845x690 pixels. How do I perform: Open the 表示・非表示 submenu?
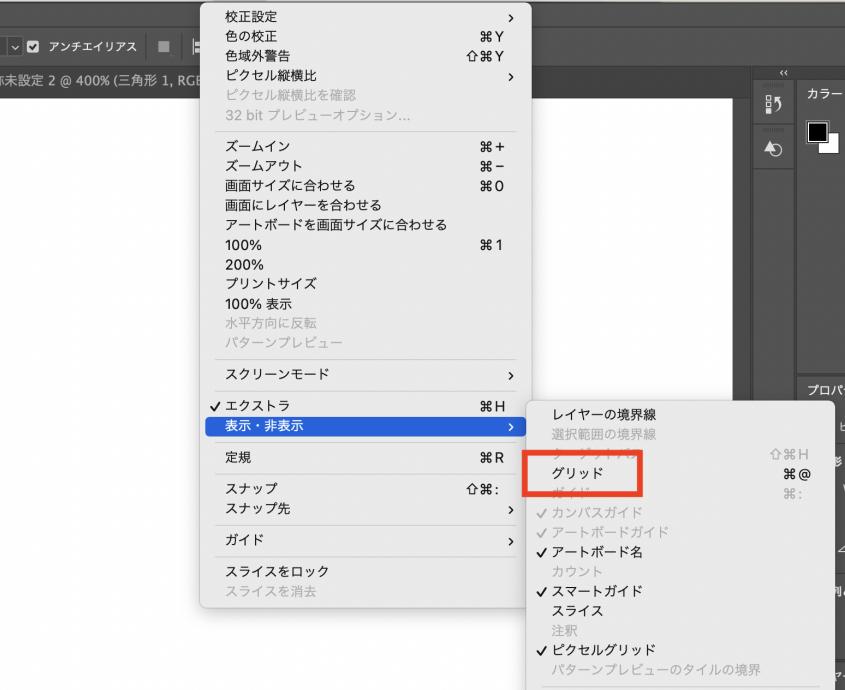click(365, 426)
